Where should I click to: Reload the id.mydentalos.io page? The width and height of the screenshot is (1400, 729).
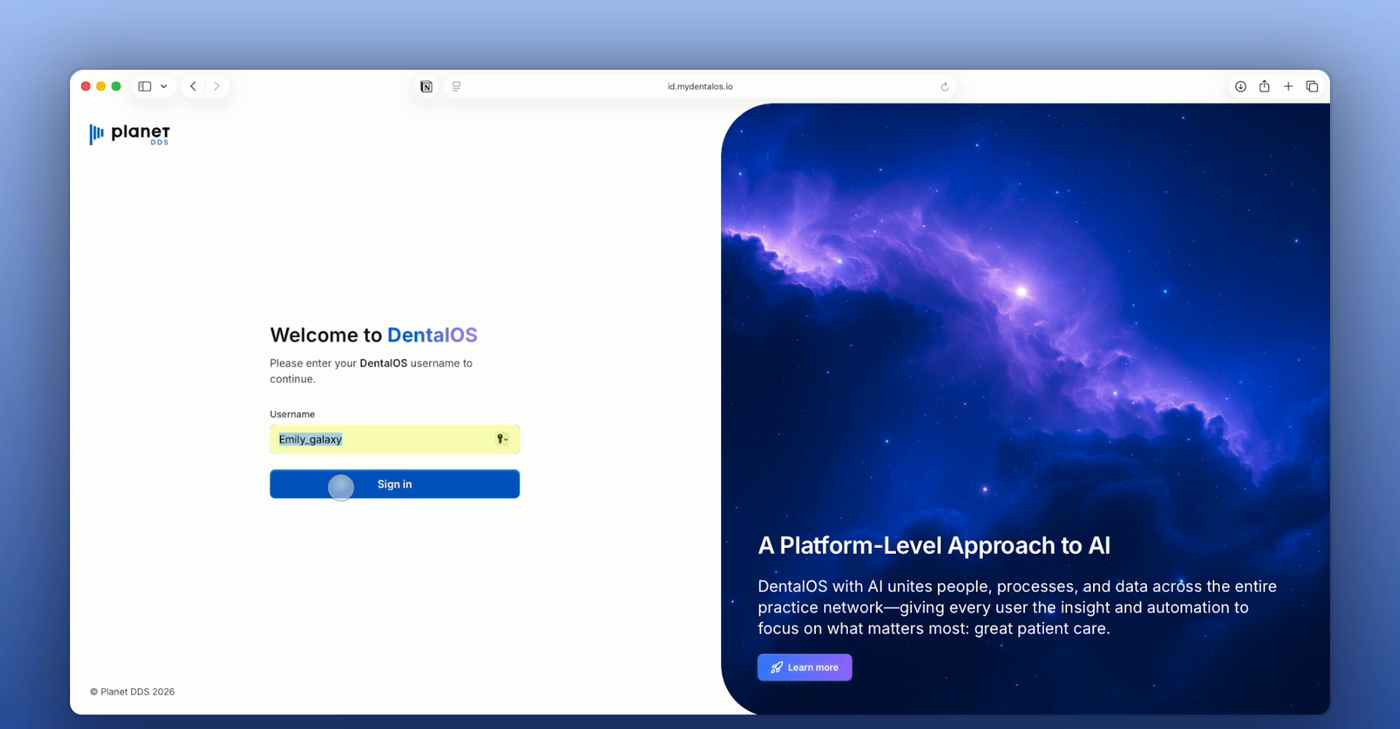point(944,87)
